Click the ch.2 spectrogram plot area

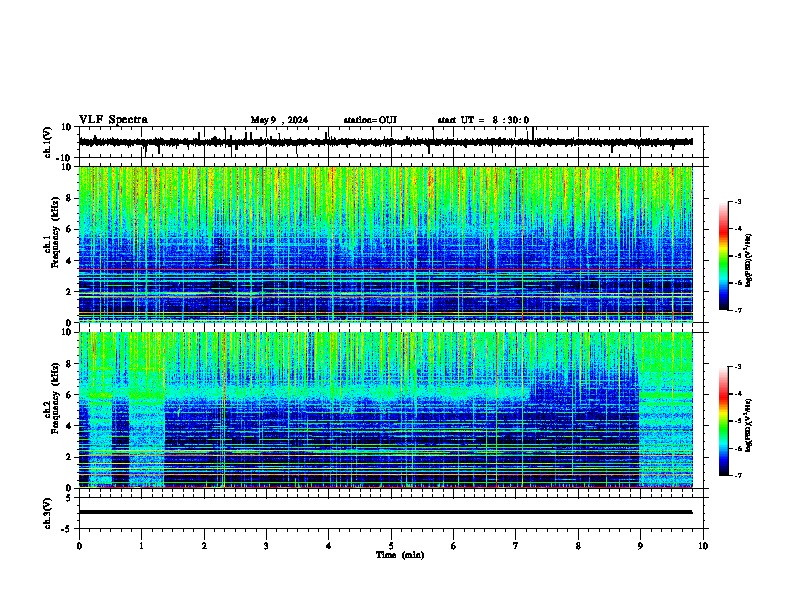(385, 410)
